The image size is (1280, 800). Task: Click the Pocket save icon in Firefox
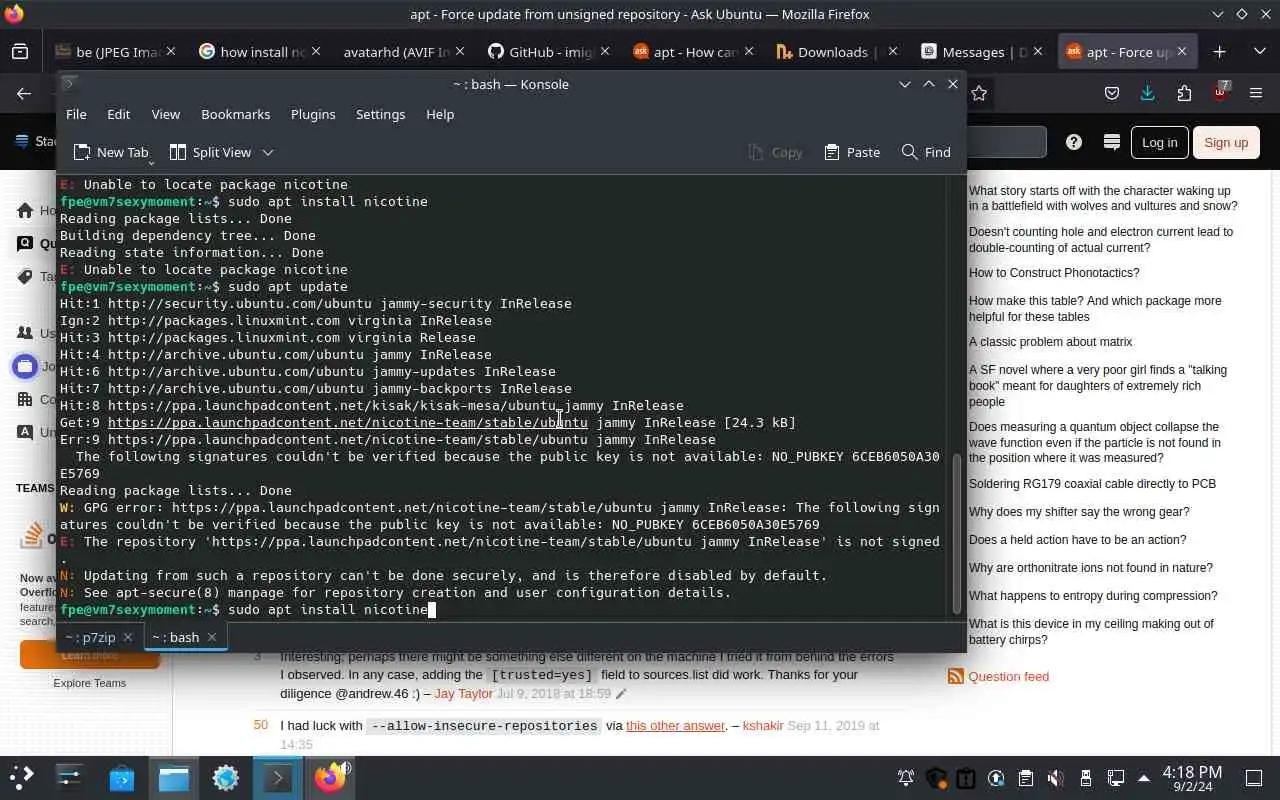(1112, 93)
